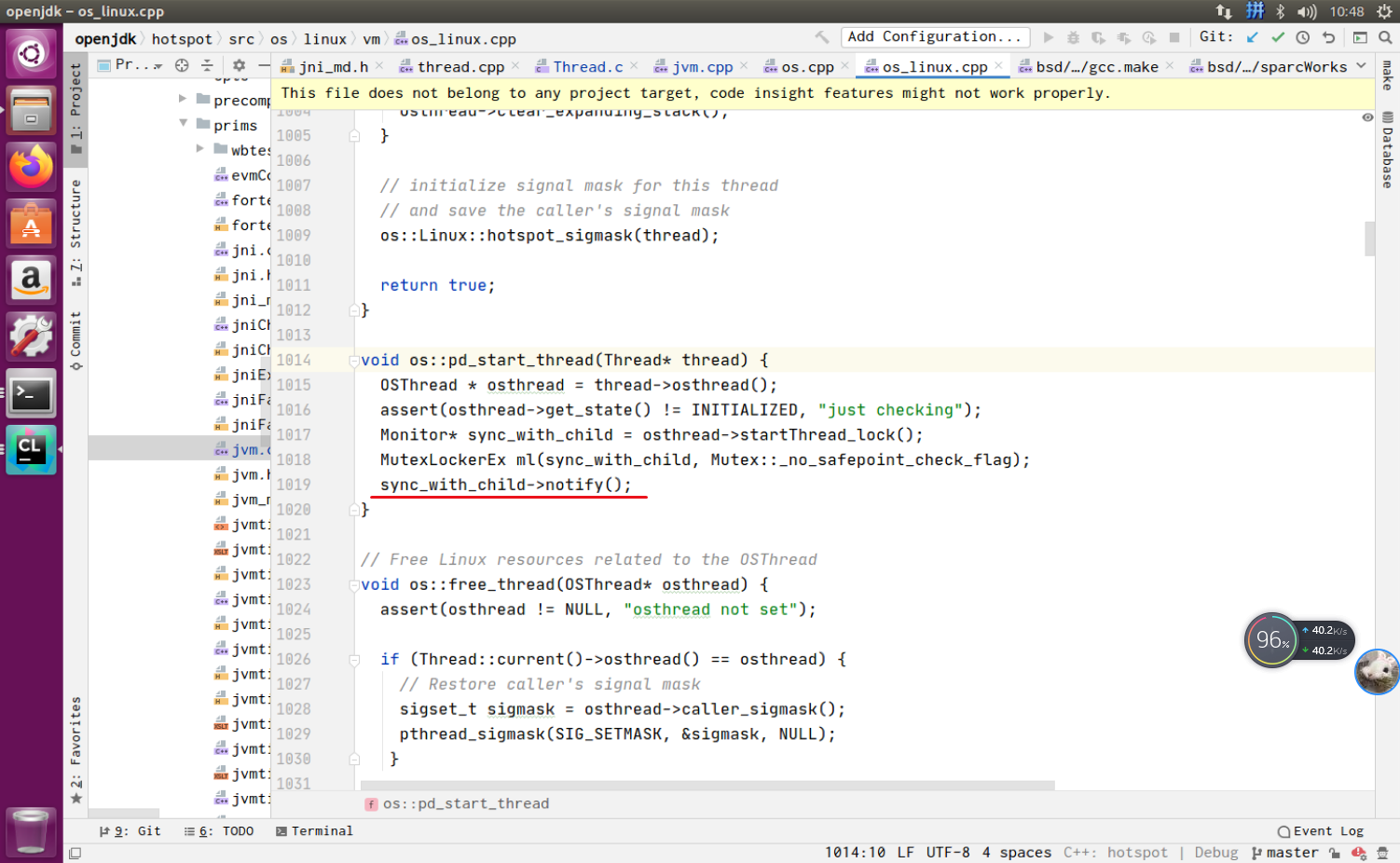Screen dimensions: 1400x863
Task: Commit changes using the green checkmark icon
Action: click(1277, 36)
